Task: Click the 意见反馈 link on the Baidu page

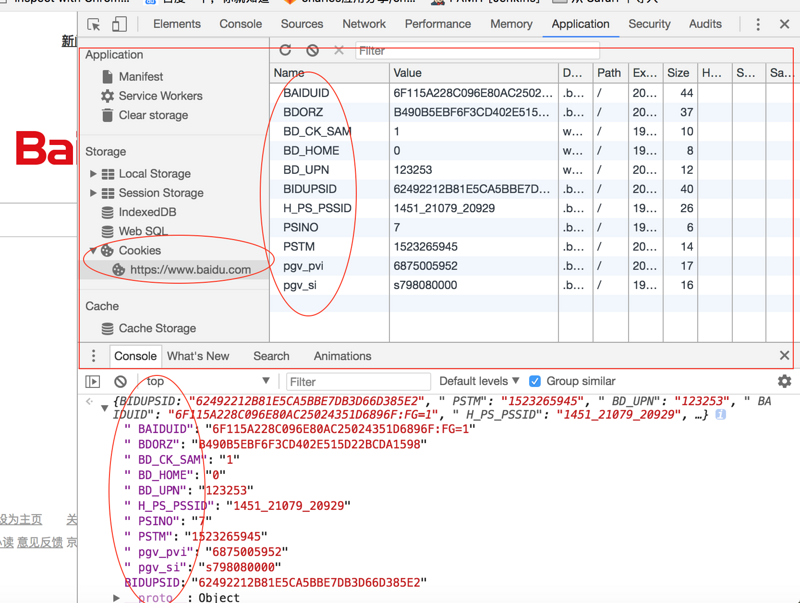Action: (x=40, y=542)
